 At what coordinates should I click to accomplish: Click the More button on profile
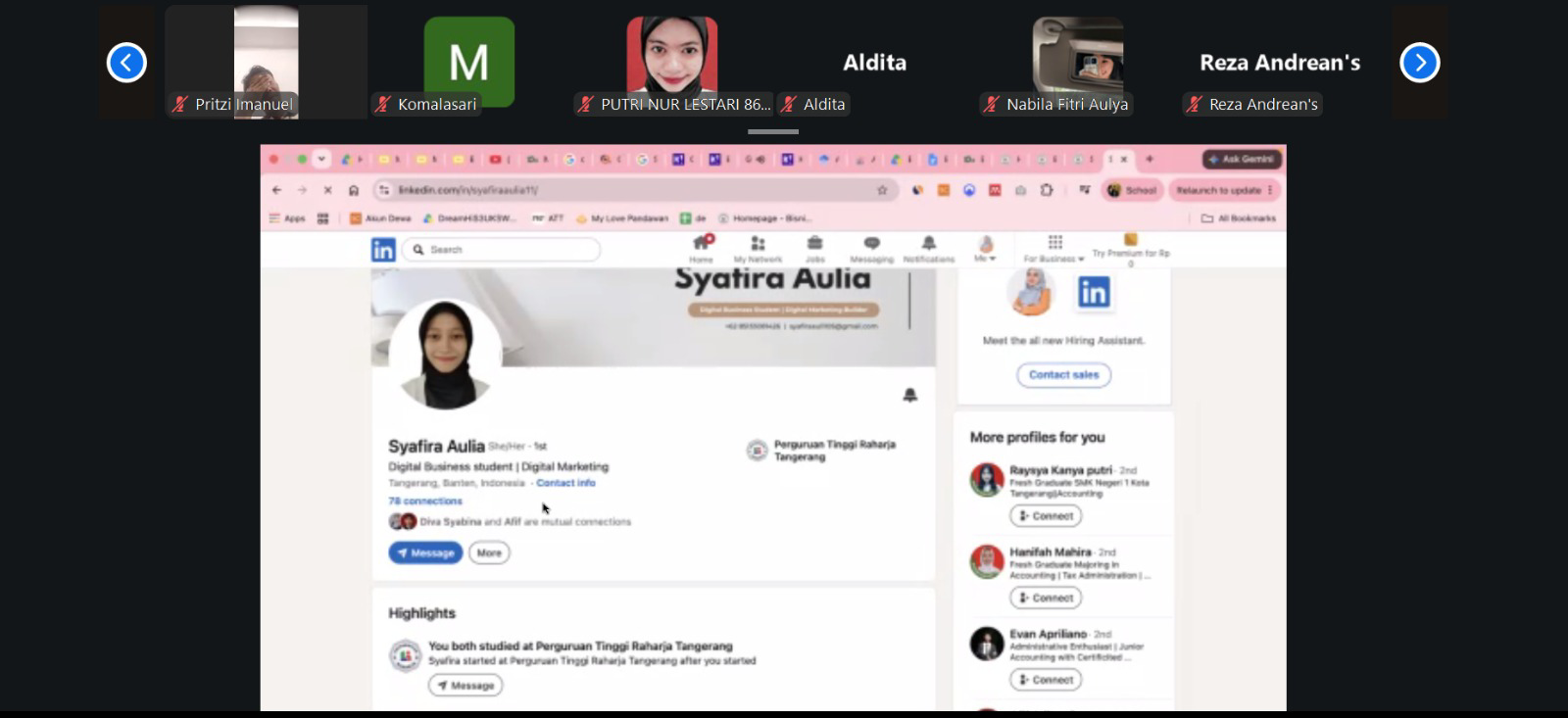[489, 552]
